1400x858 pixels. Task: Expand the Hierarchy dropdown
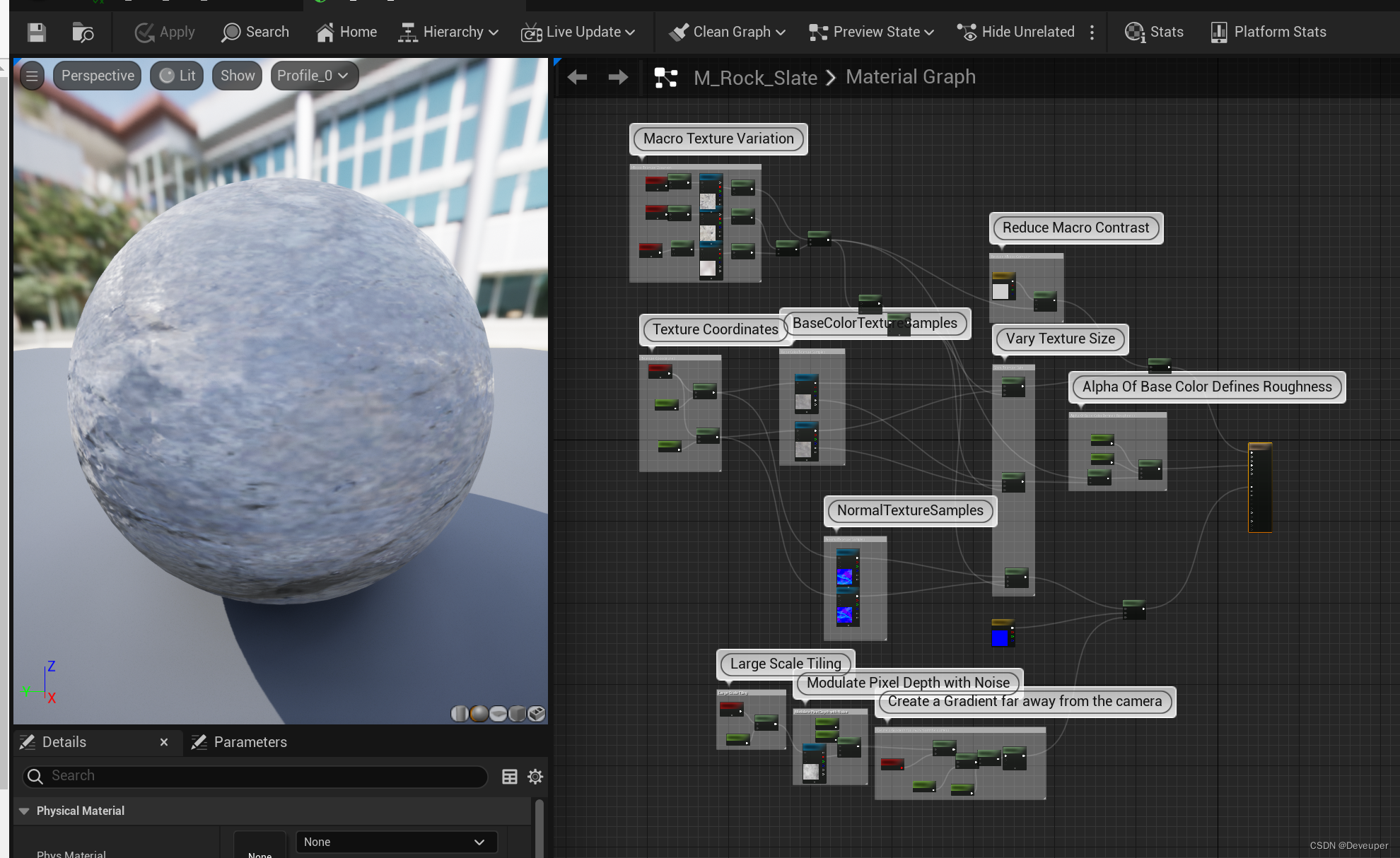449,33
